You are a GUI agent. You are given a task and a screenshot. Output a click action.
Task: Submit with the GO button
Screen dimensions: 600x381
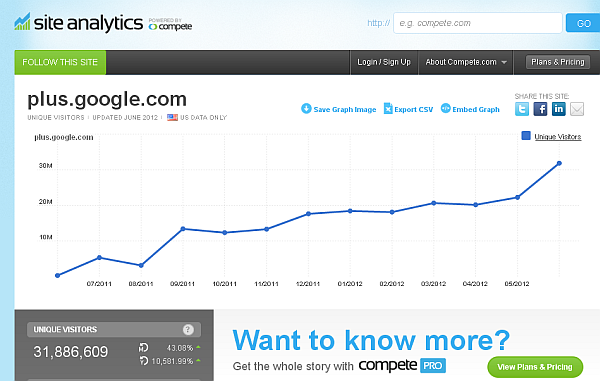[x=583, y=23]
